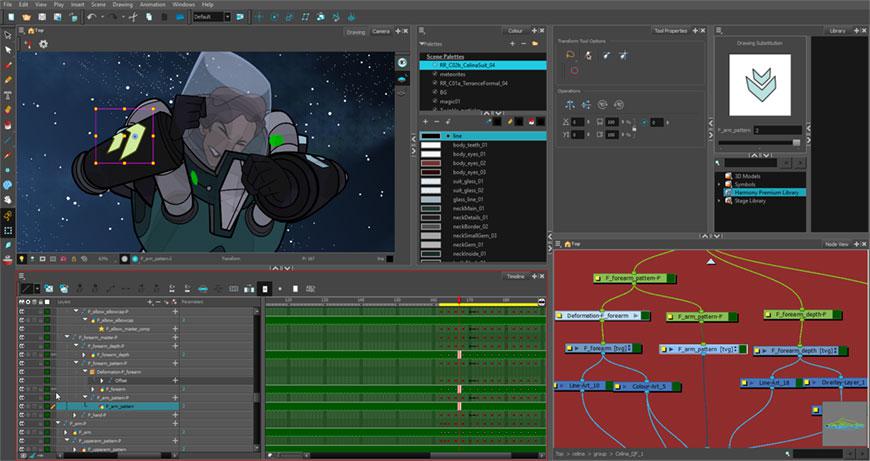
Task: Click the New scene icon in top toolbar
Action: point(11,17)
